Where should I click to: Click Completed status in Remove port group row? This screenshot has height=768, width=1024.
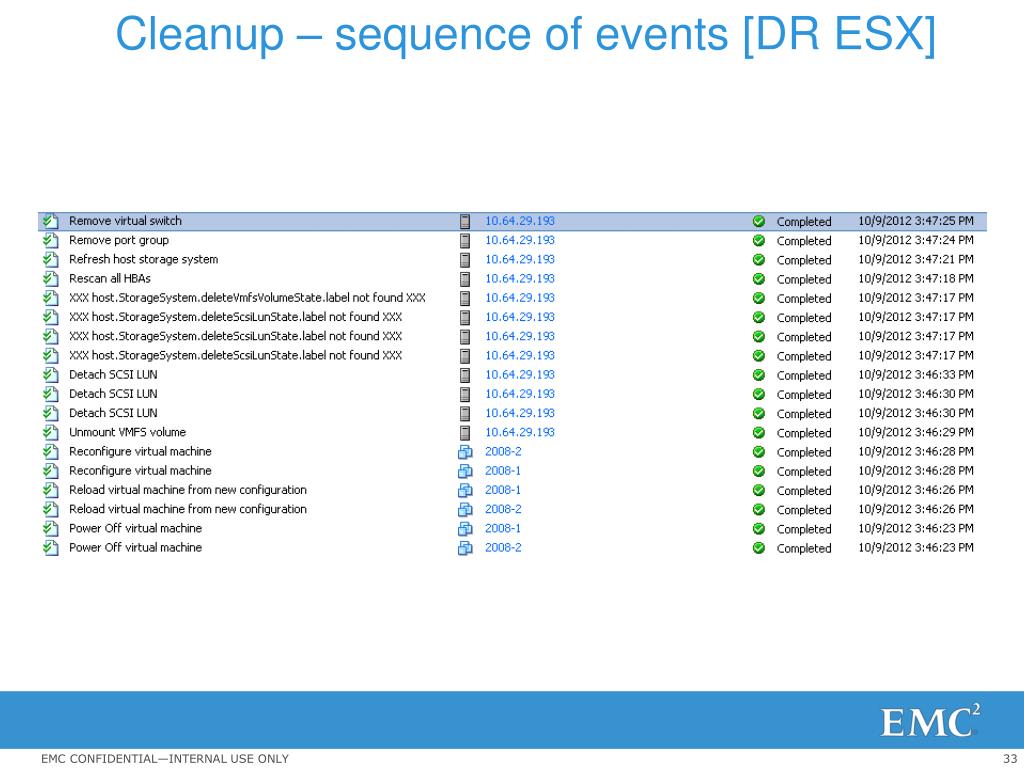[804, 241]
